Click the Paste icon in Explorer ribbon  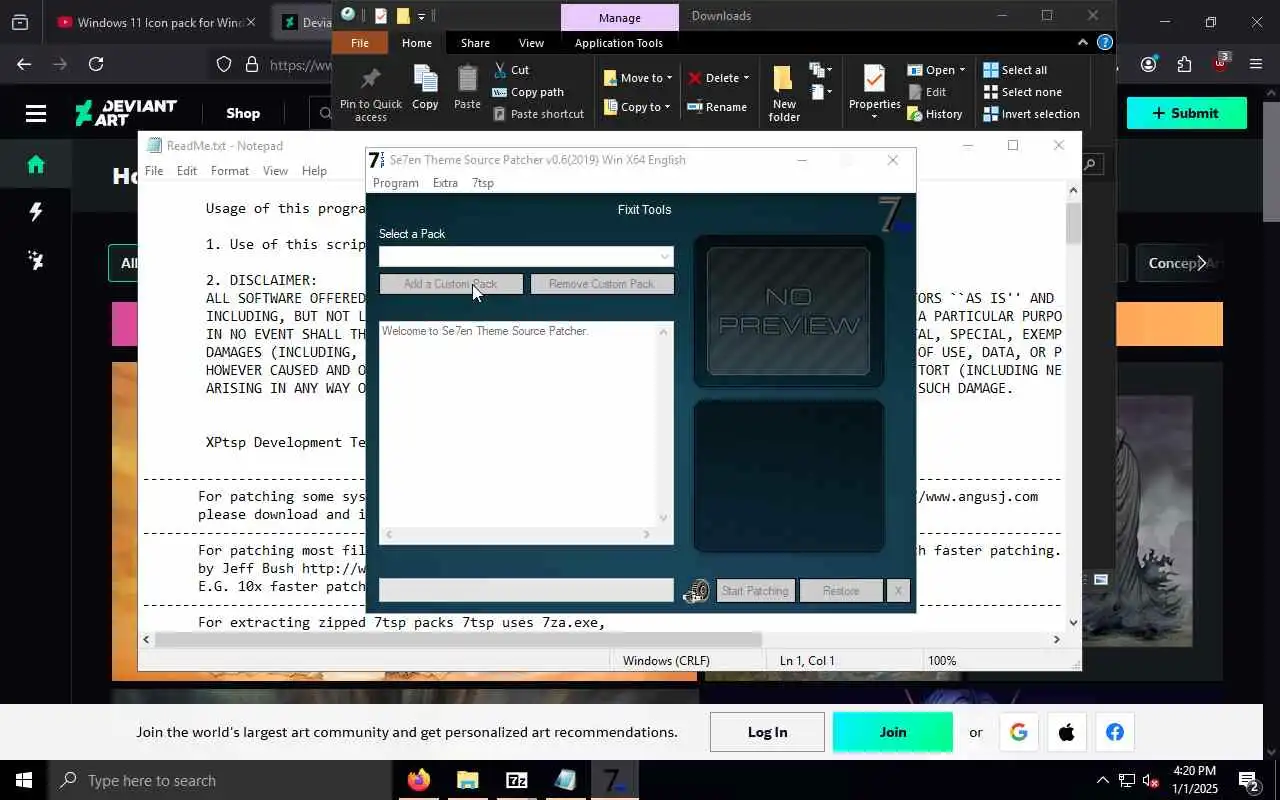click(467, 88)
